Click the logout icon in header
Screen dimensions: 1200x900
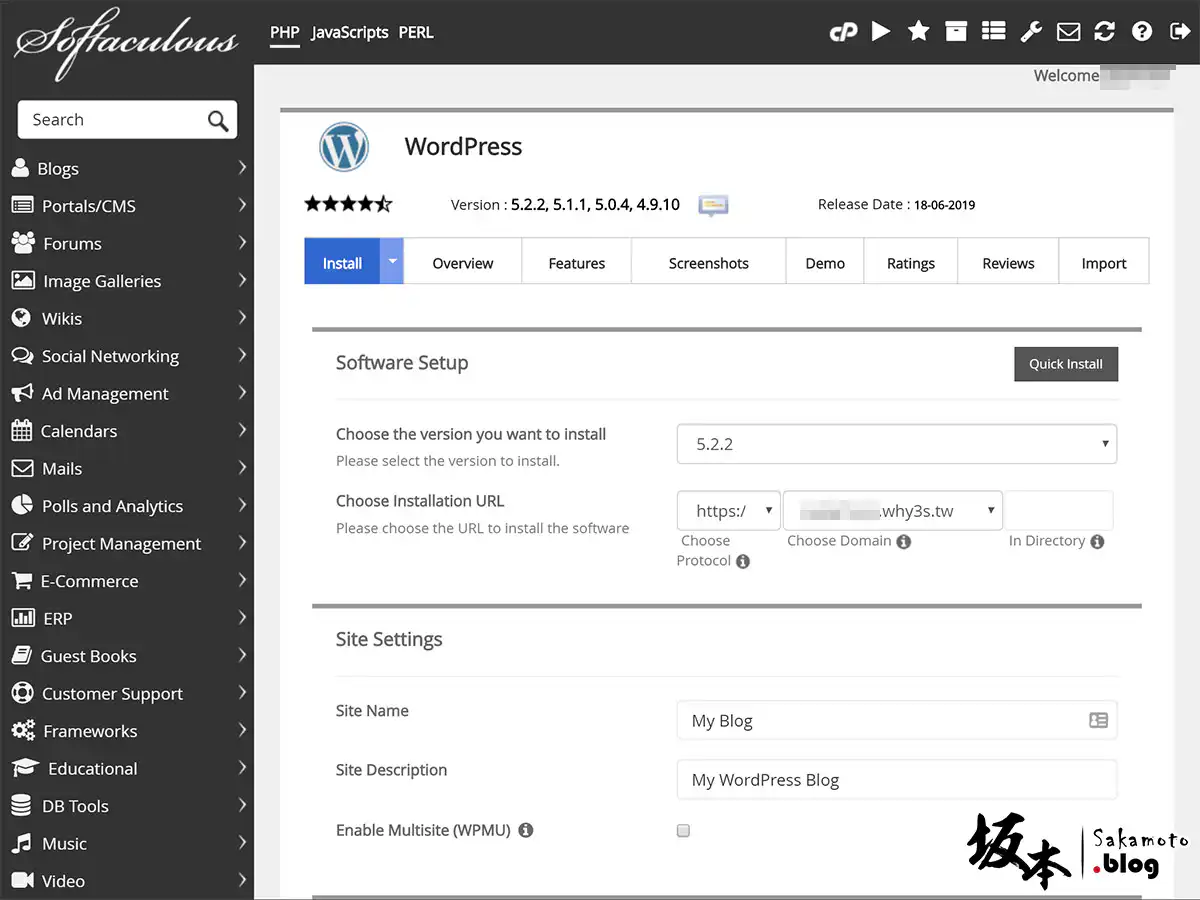pyautogui.click(x=1179, y=32)
